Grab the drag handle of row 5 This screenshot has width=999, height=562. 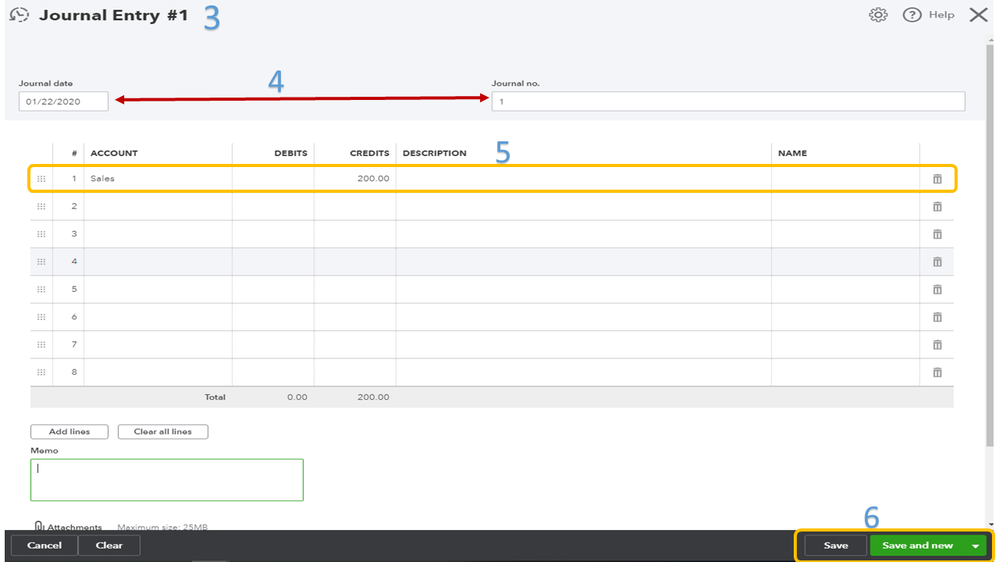pos(41,289)
